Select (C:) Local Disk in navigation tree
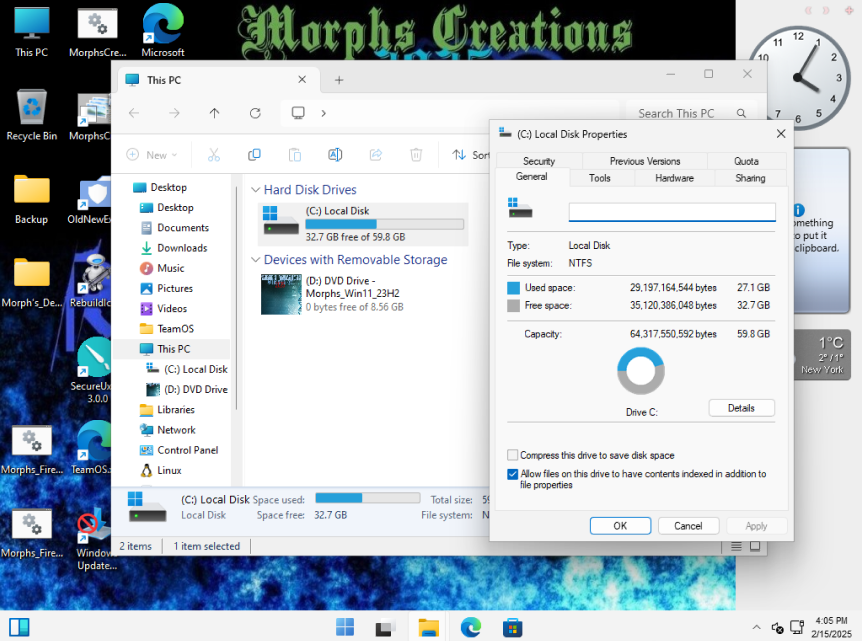 [195, 369]
